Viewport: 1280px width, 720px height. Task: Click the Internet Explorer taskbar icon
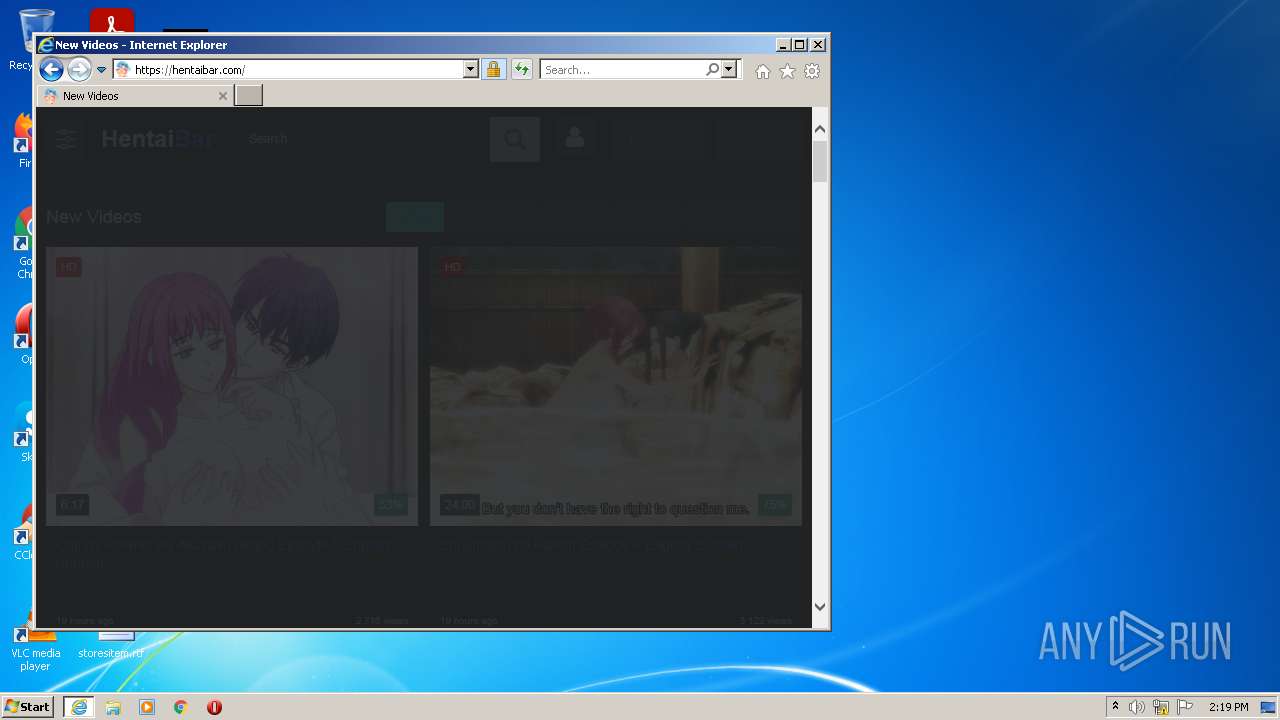(x=79, y=707)
